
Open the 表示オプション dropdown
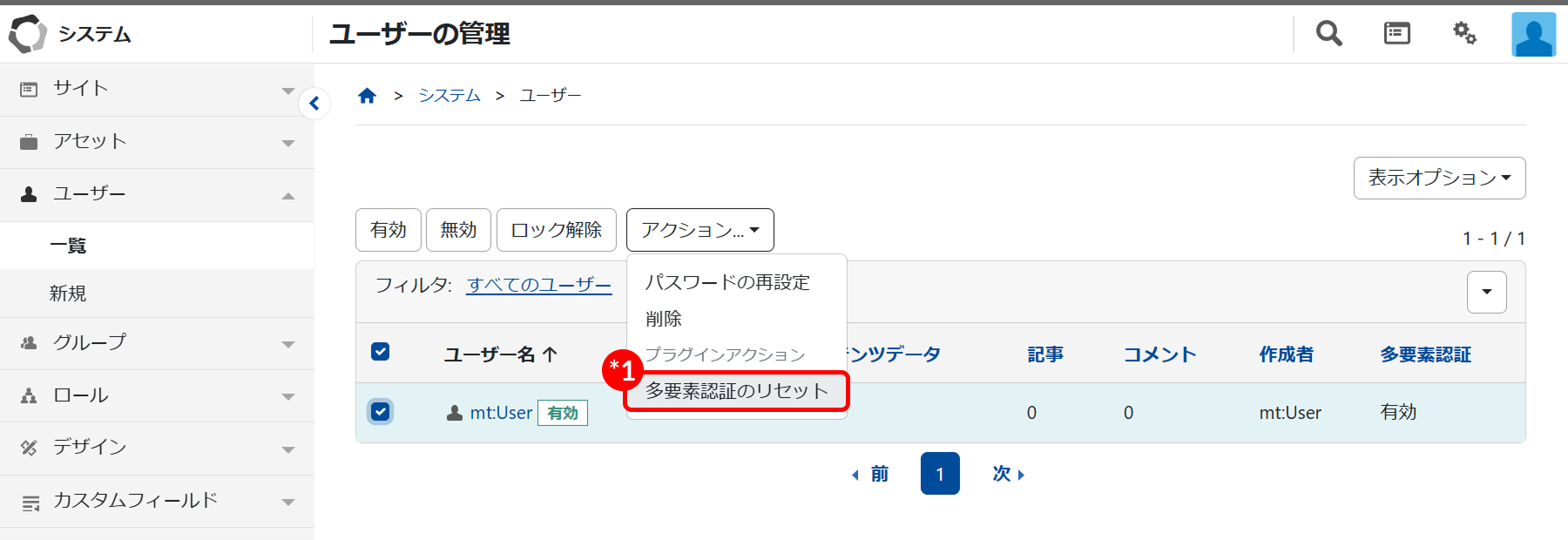point(1439,178)
